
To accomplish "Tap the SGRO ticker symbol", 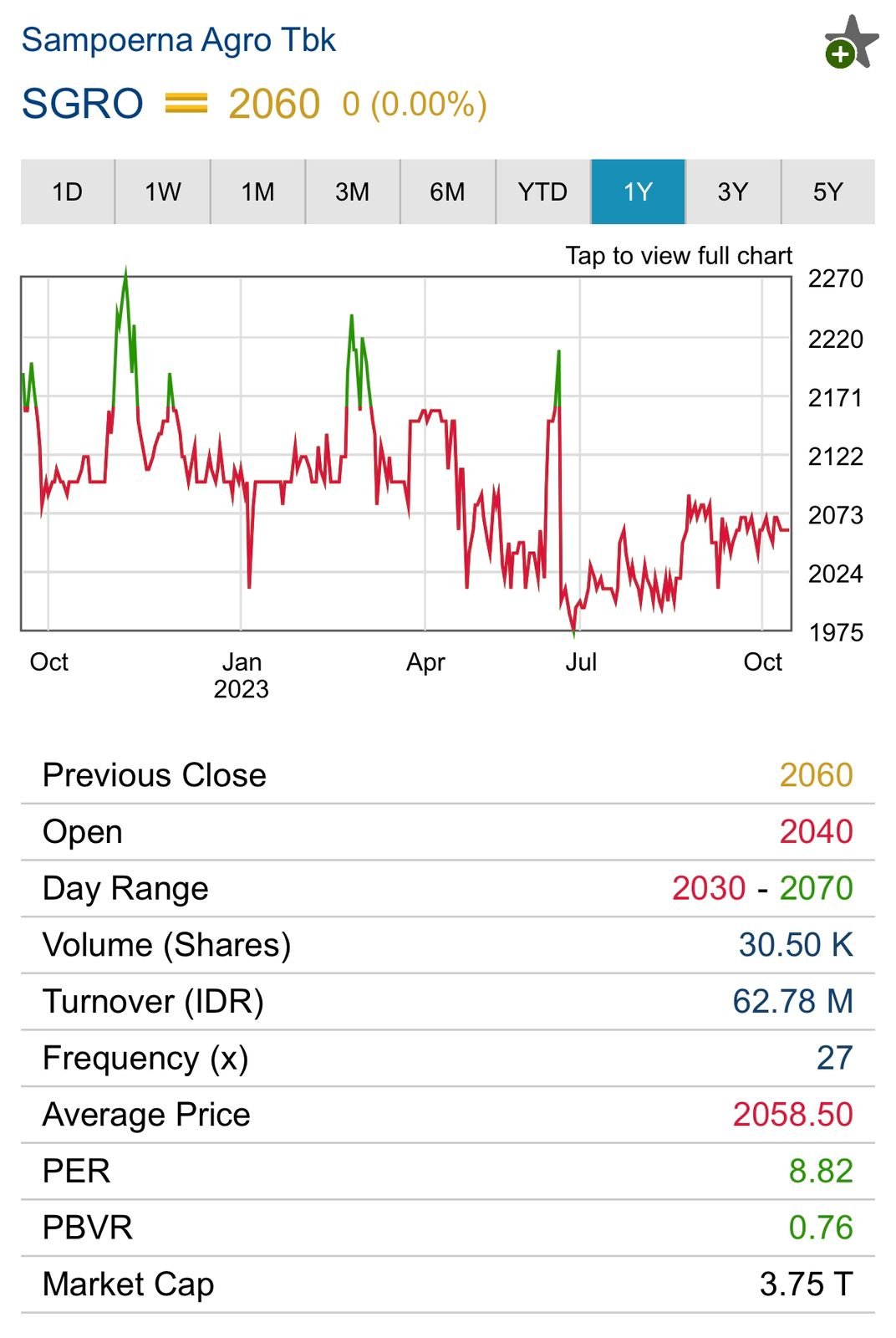I will [82, 104].
